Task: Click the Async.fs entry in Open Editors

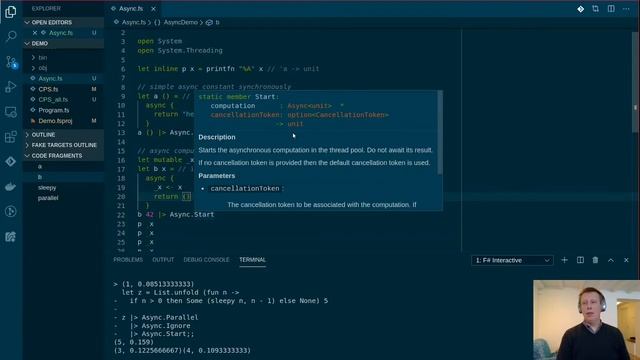Action: click(x=64, y=33)
